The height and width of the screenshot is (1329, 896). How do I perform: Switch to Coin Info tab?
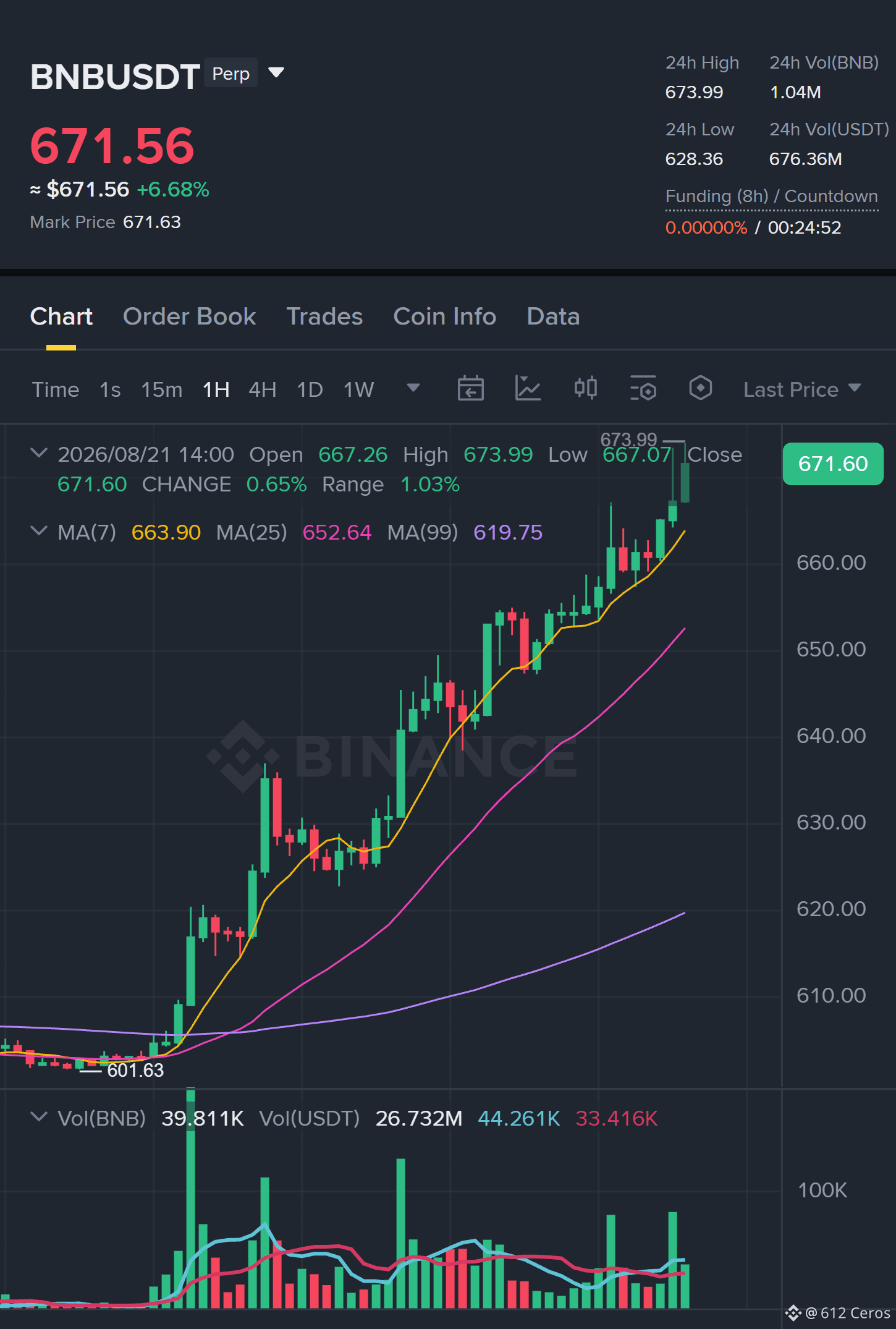pos(444,316)
